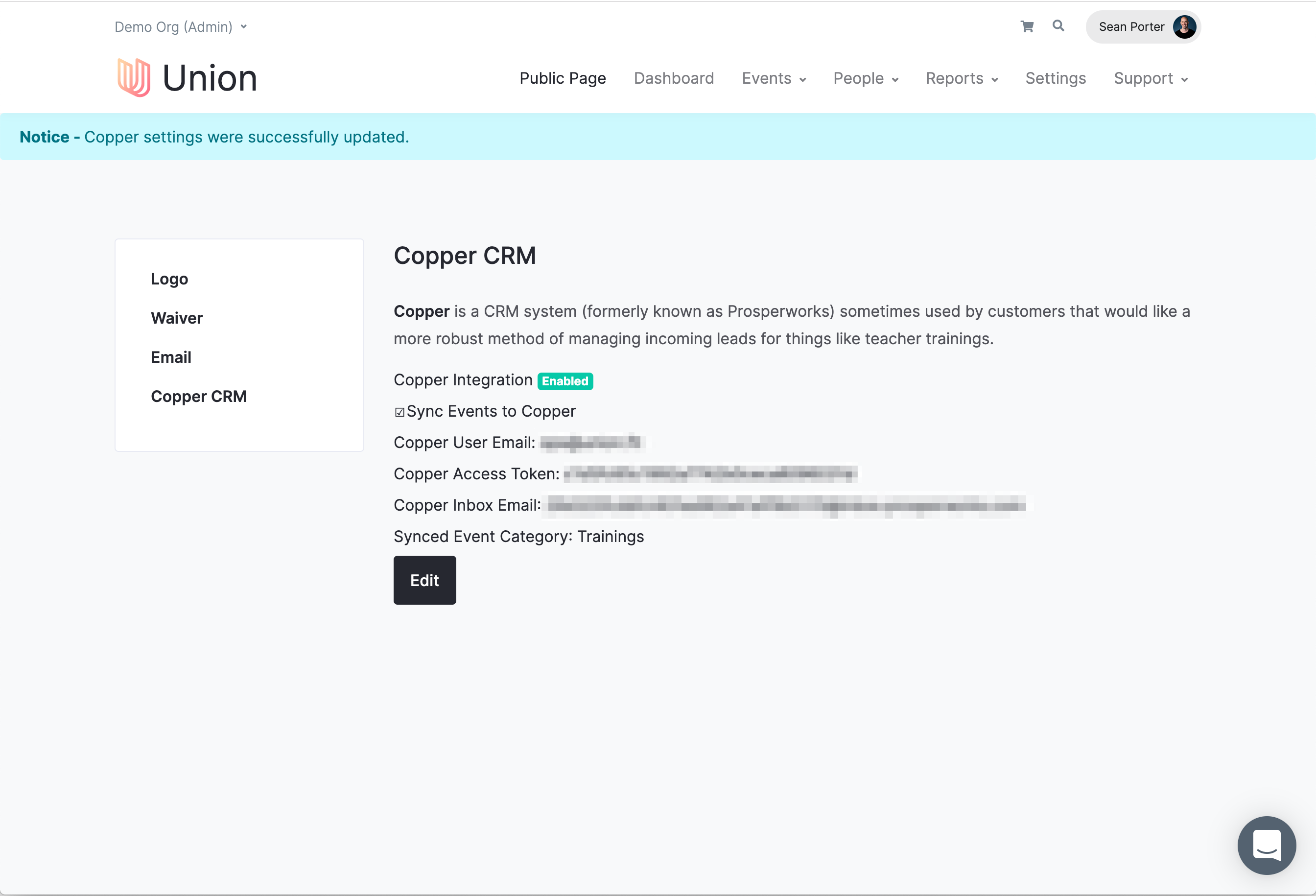This screenshot has width=1316, height=896.
Task: Click the Copper Access Token value
Action: point(711,473)
